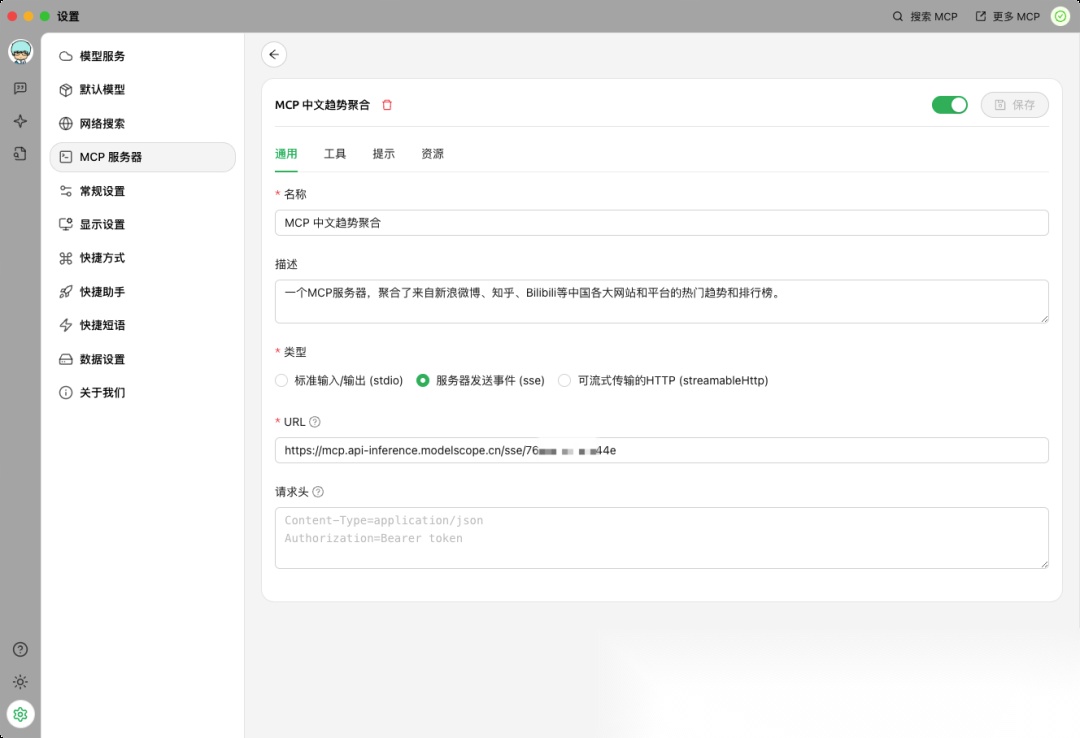The image size is (1080, 738).
Task: Switch to the 通用 tab
Action: point(286,154)
